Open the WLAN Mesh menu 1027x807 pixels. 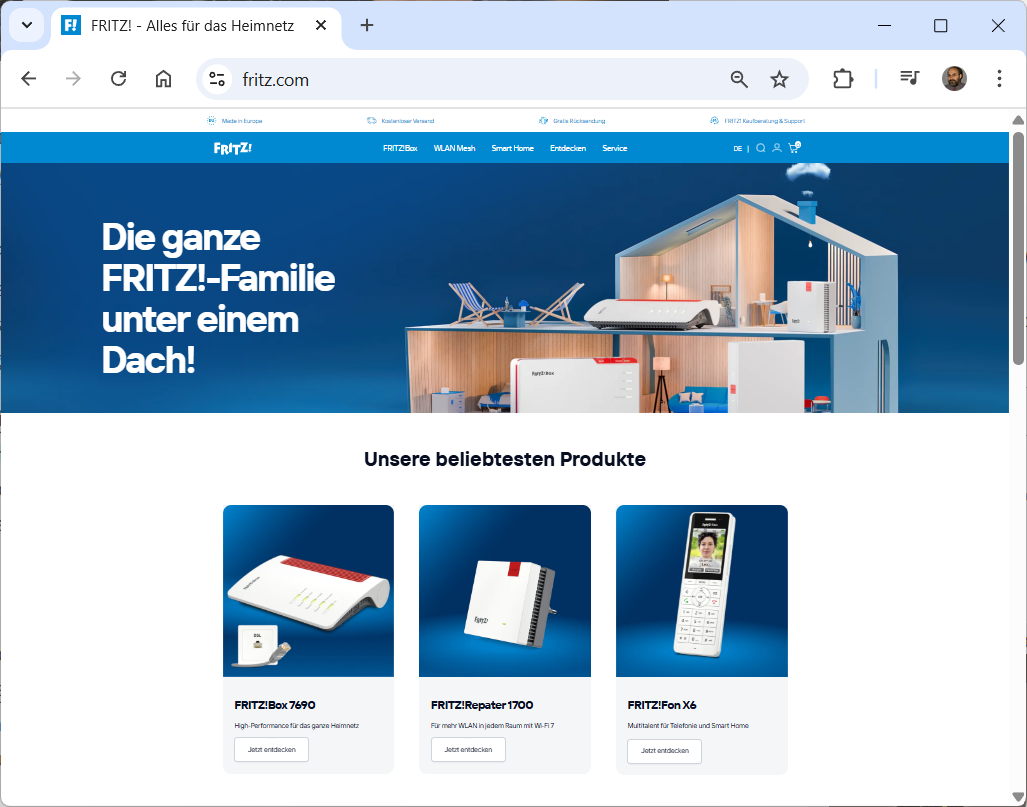pos(454,148)
